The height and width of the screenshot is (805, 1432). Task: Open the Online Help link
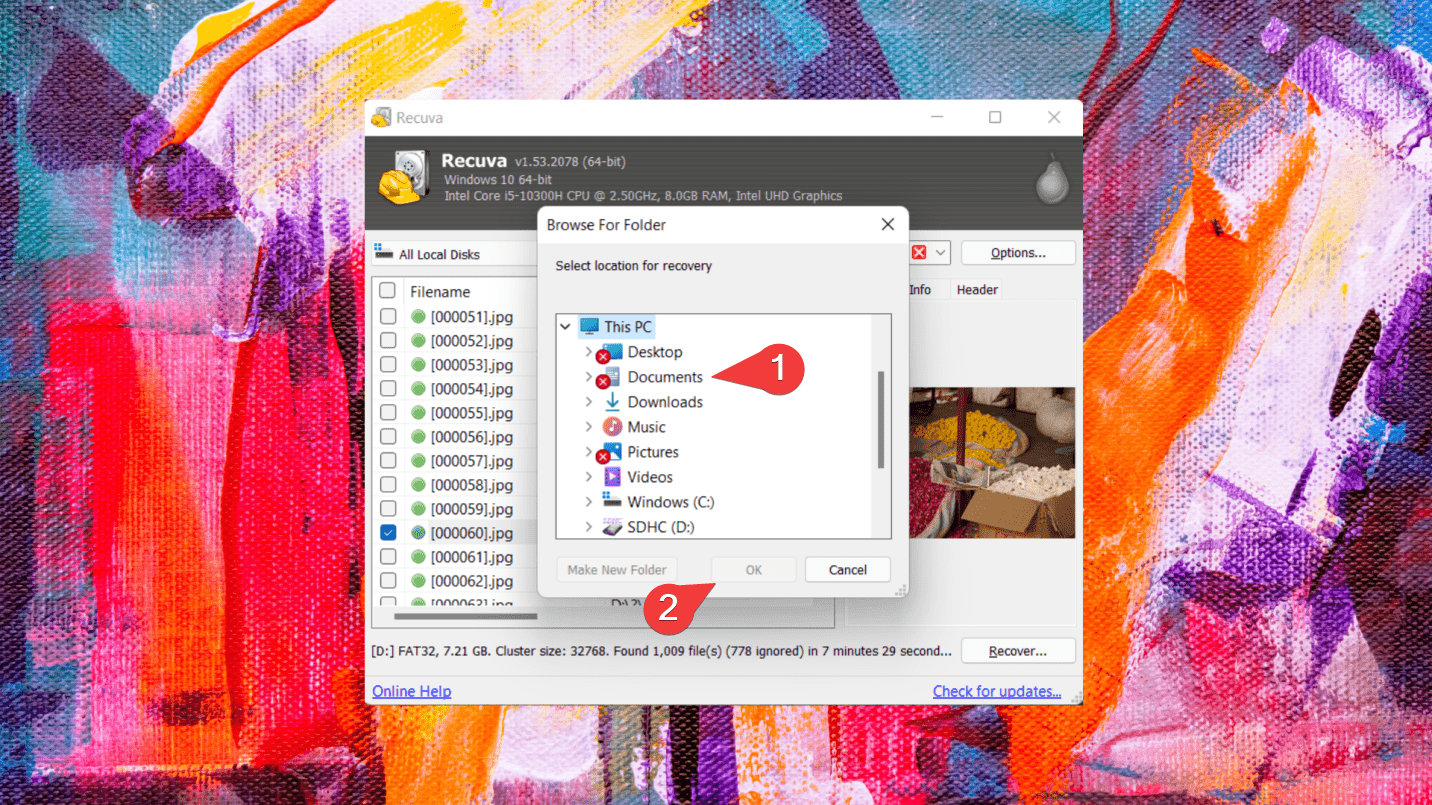[x=411, y=691]
